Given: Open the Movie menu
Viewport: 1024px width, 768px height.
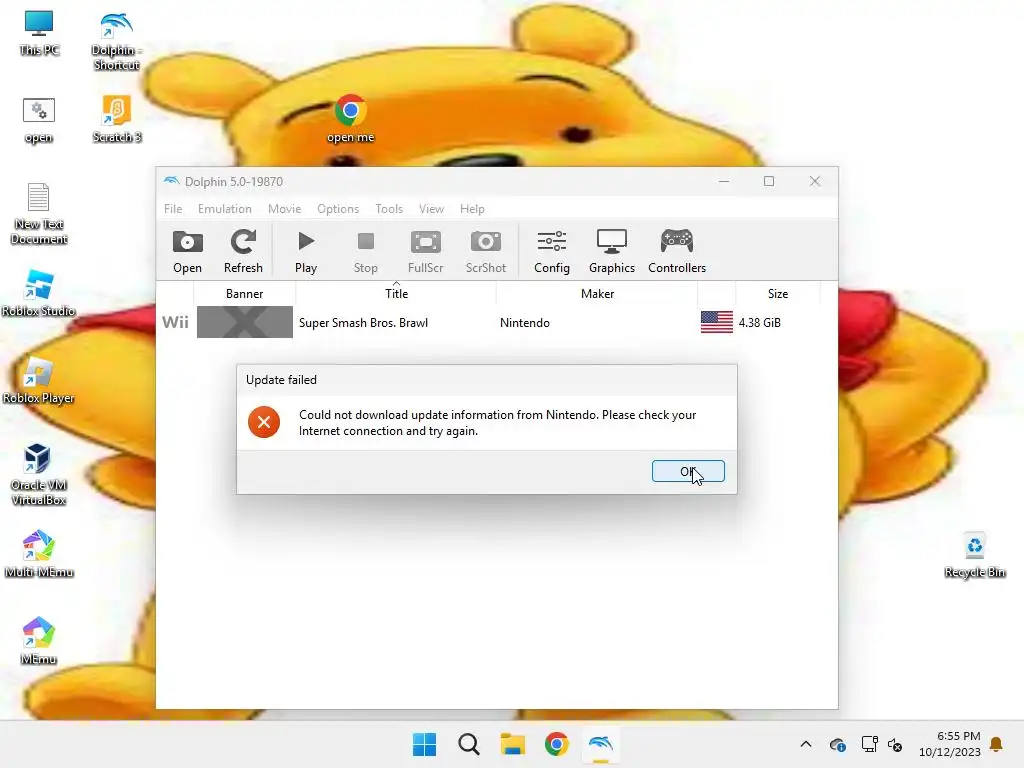Looking at the screenshot, I should (x=285, y=209).
